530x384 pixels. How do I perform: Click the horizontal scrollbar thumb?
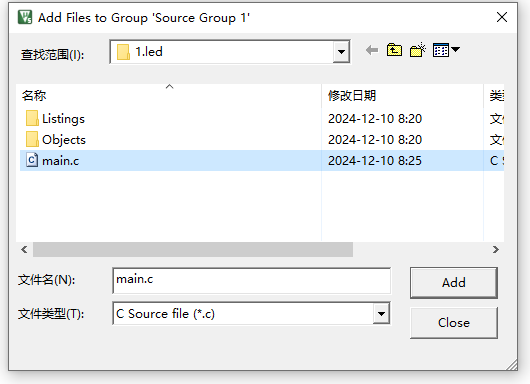coord(193,249)
